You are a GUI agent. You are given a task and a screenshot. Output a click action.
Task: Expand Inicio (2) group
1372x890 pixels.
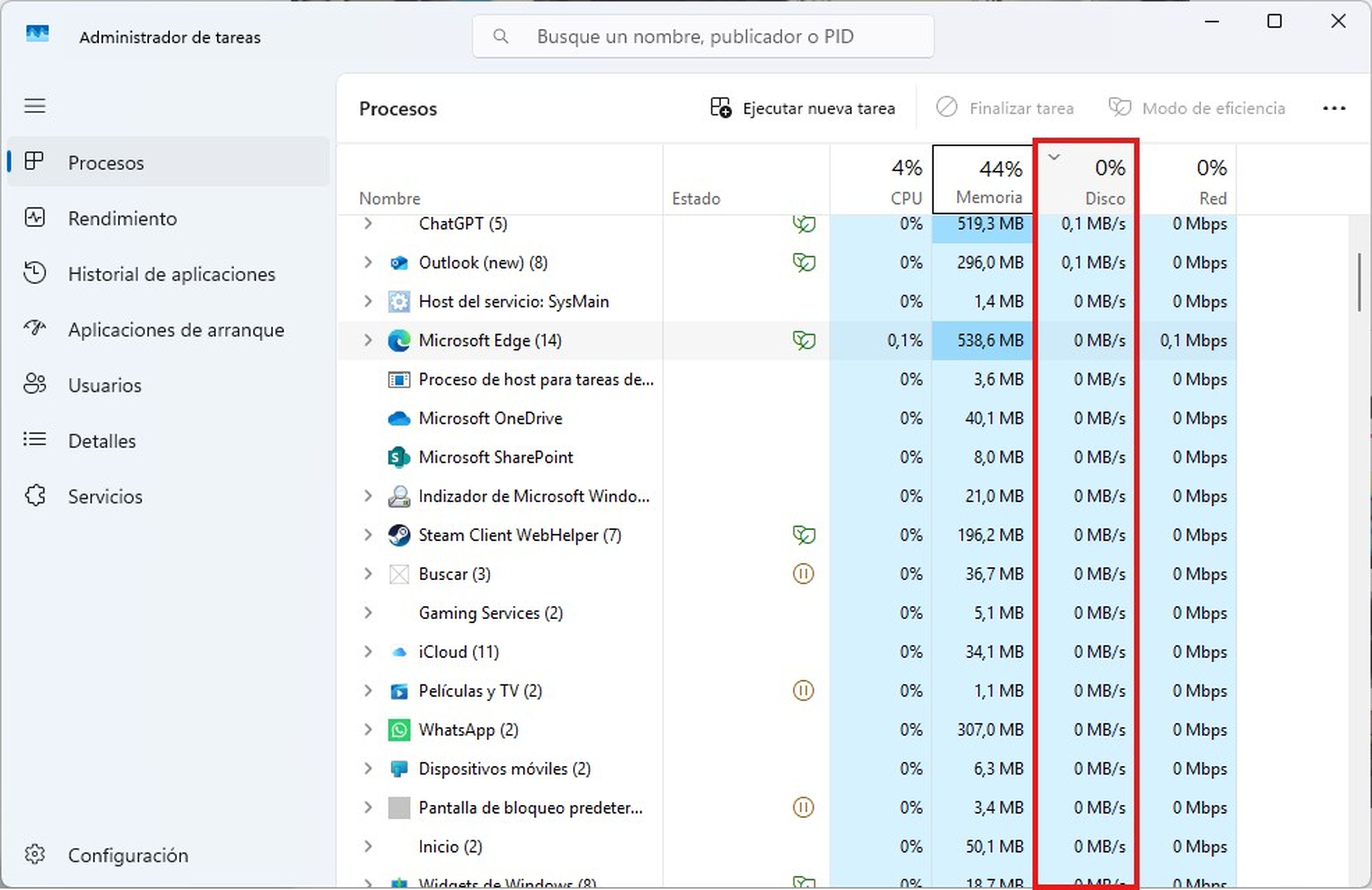tap(368, 846)
